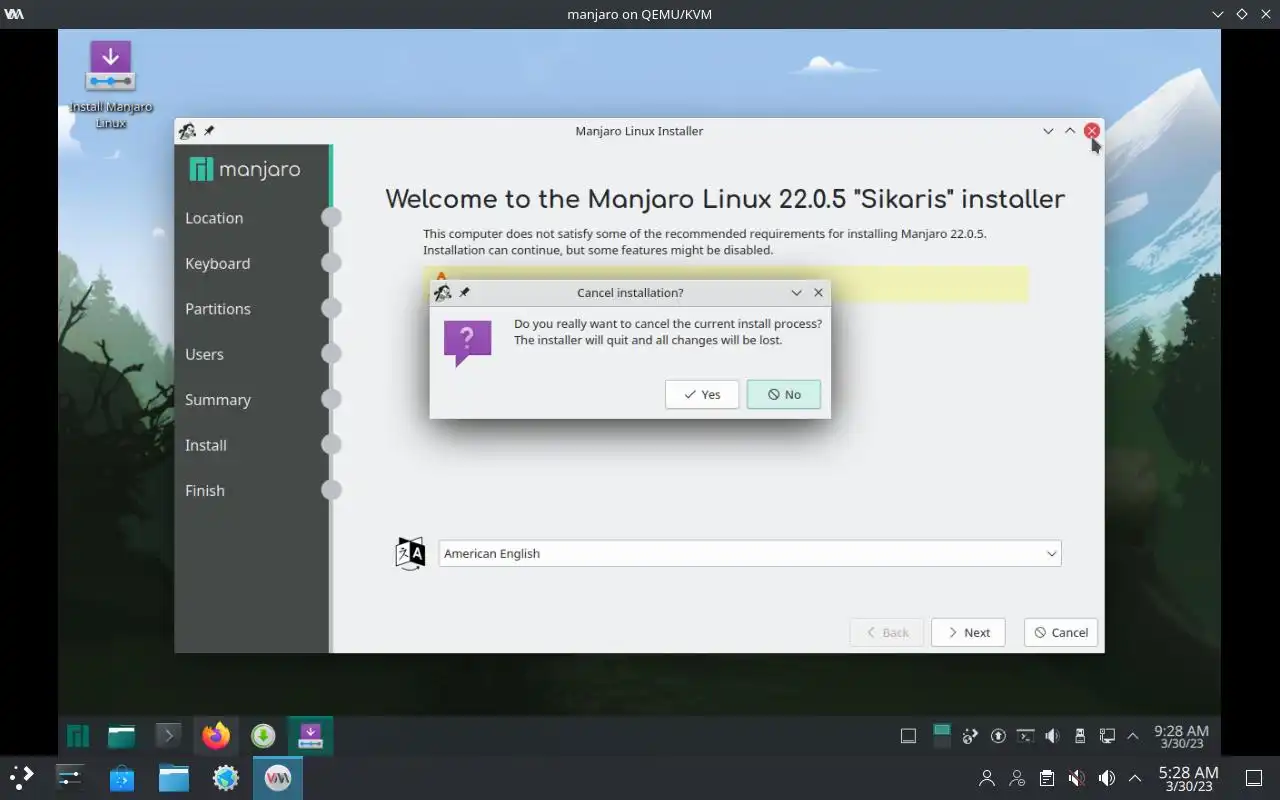
Task: Select the Install step in sidebar
Action: pyautogui.click(x=206, y=445)
